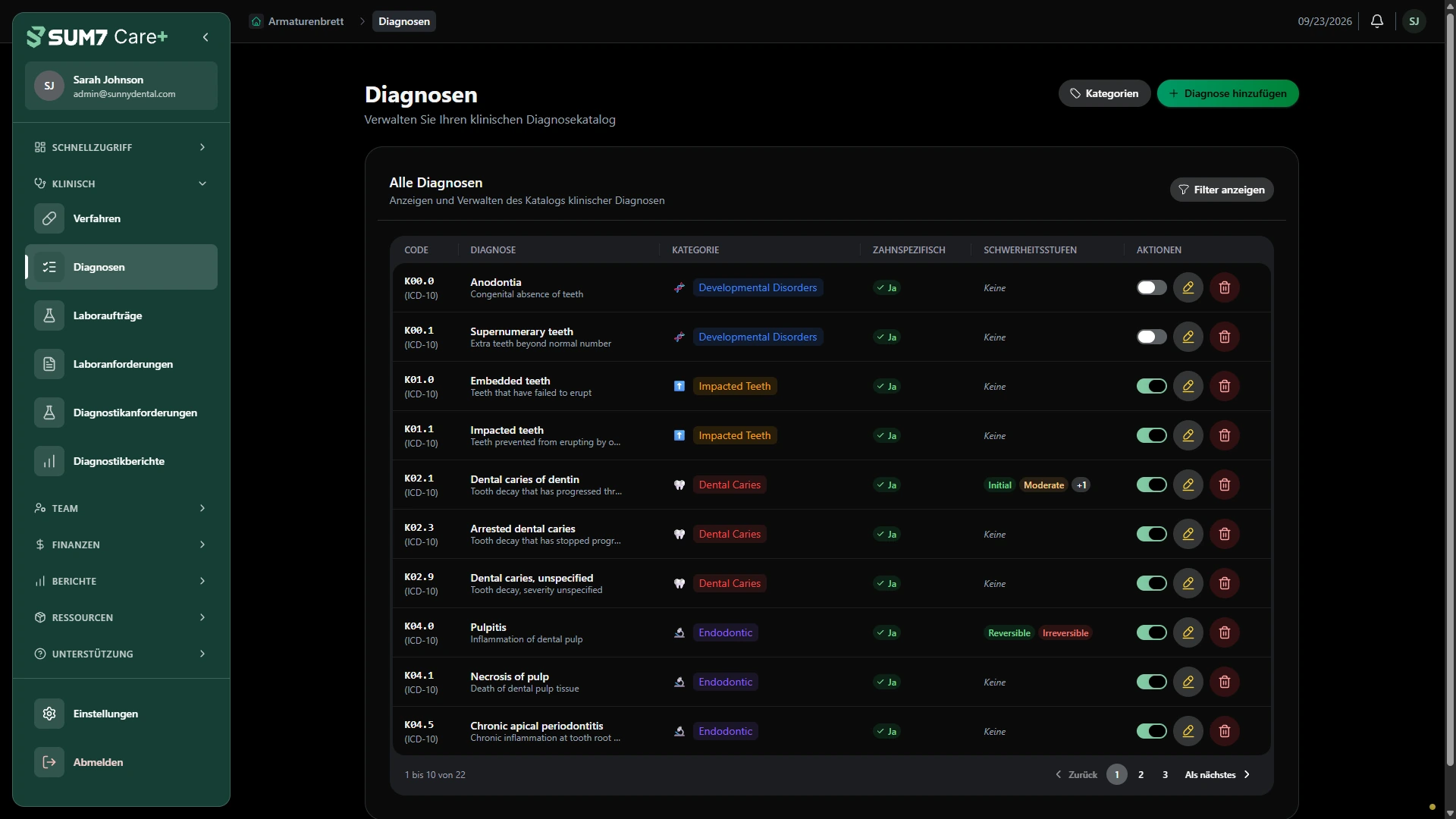Expand the Finanzen sidebar section
The height and width of the screenshot is (819, 1456).
(x=121, y=544)
